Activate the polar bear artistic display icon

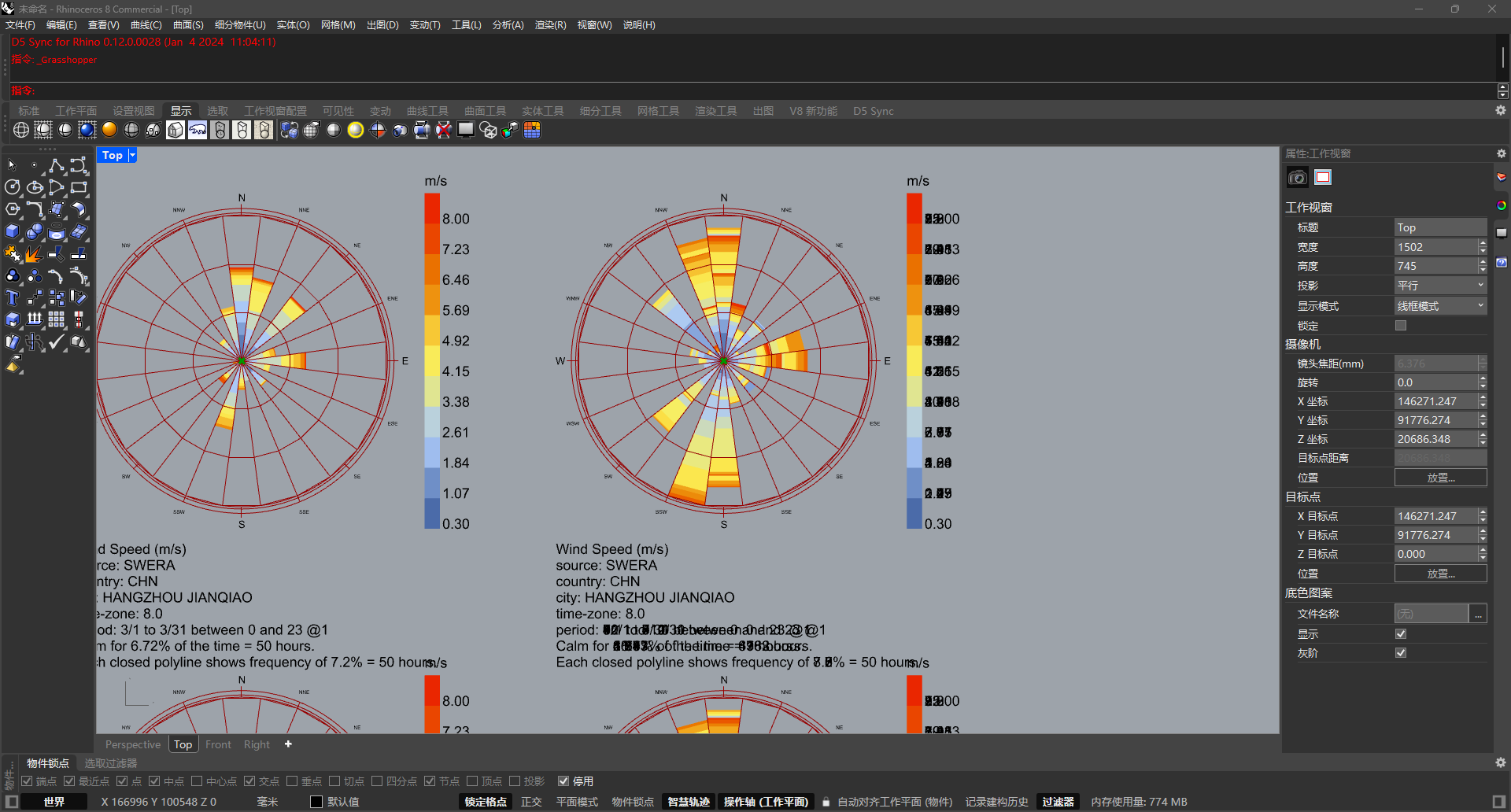tap(198, 130)
